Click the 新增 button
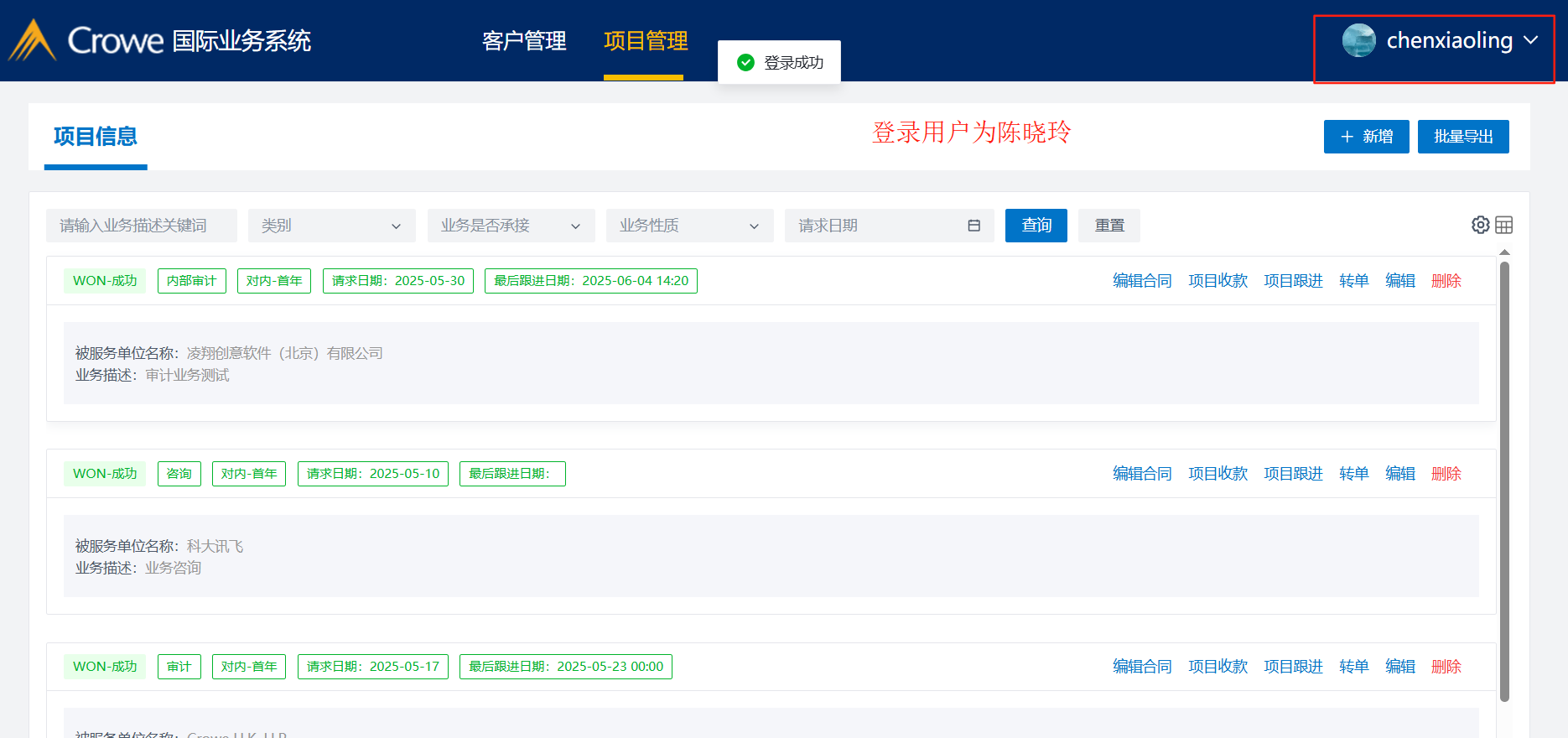The width and height of the screenshot is (1568, 738). click(x=1366, y=137)
